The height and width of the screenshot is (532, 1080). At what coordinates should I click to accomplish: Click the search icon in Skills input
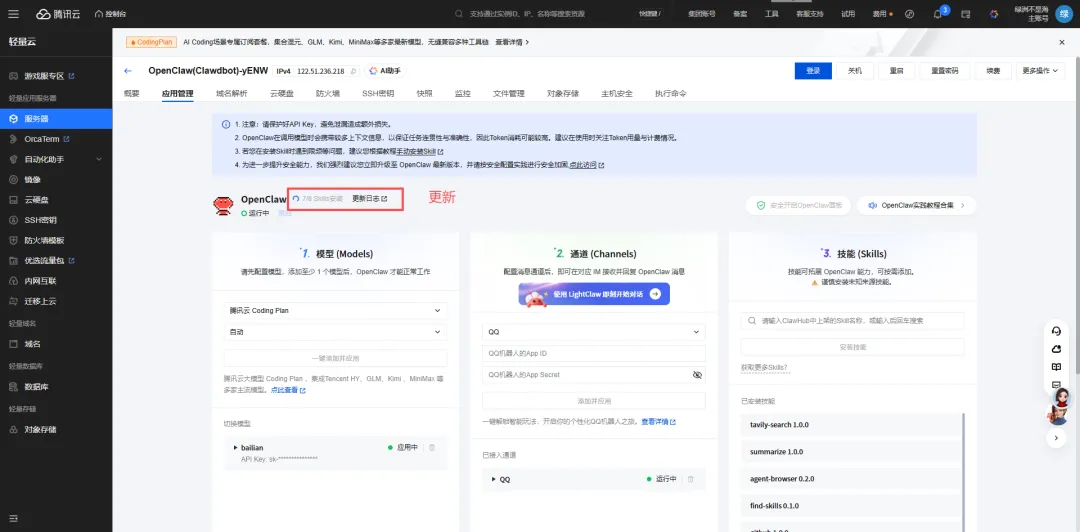click(x=753, y=321)
